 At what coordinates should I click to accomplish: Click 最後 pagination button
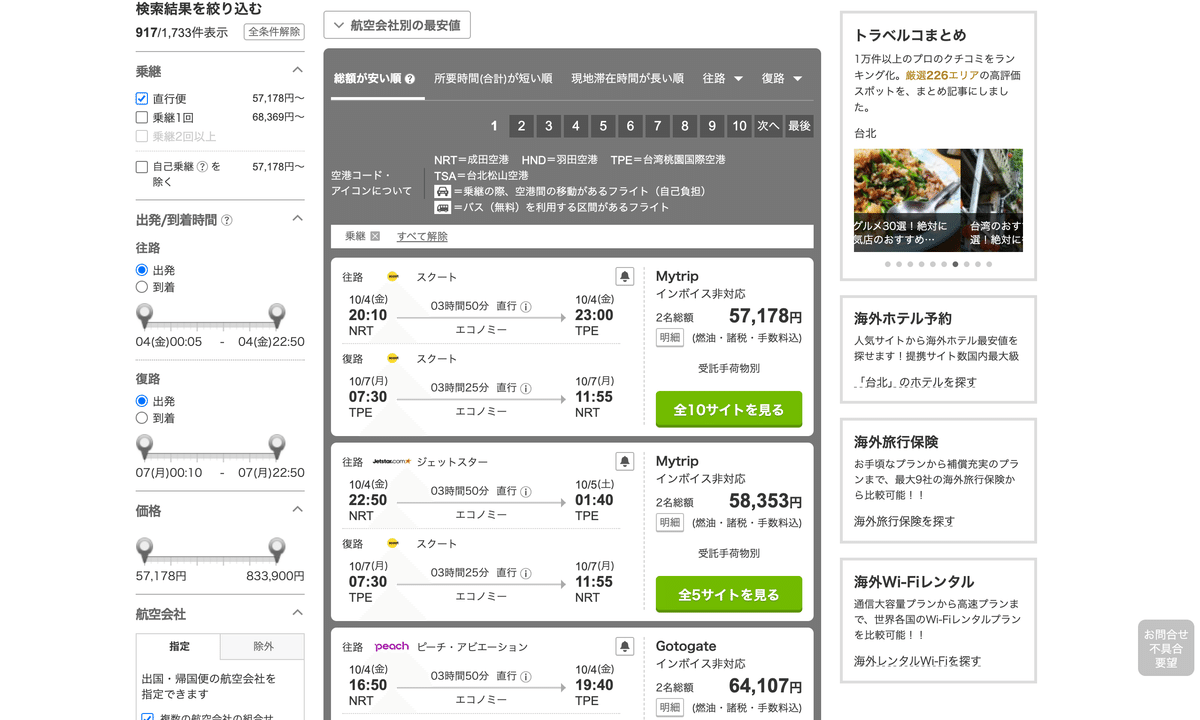799,126
